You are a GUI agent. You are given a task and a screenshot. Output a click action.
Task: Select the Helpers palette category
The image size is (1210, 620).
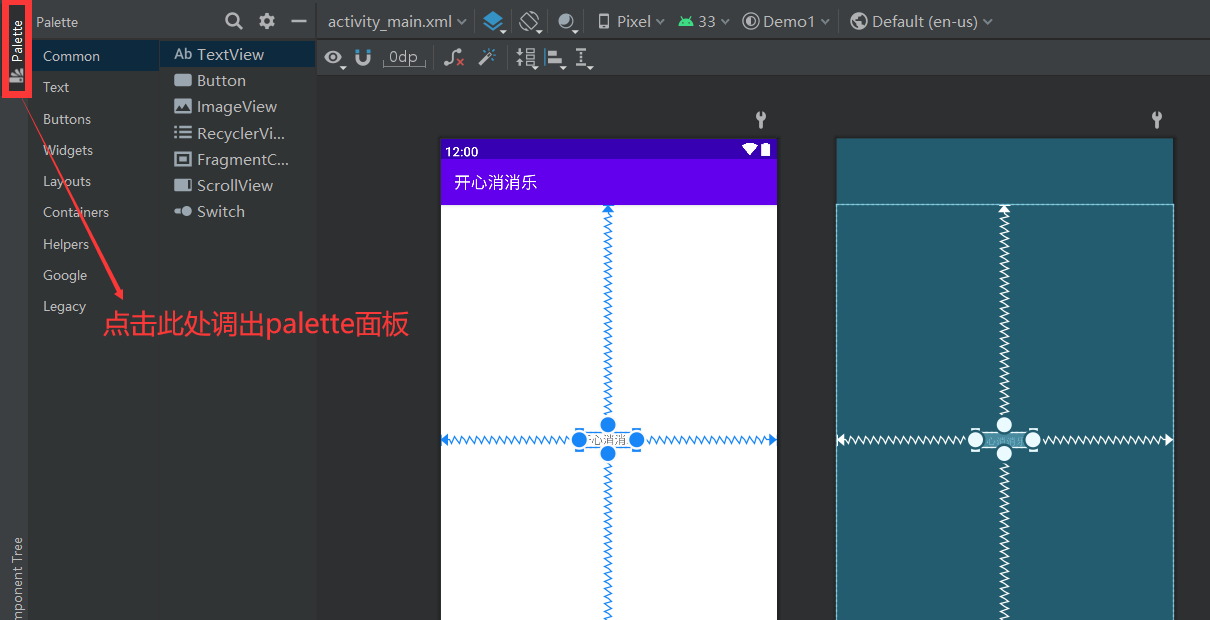point(66,244)
